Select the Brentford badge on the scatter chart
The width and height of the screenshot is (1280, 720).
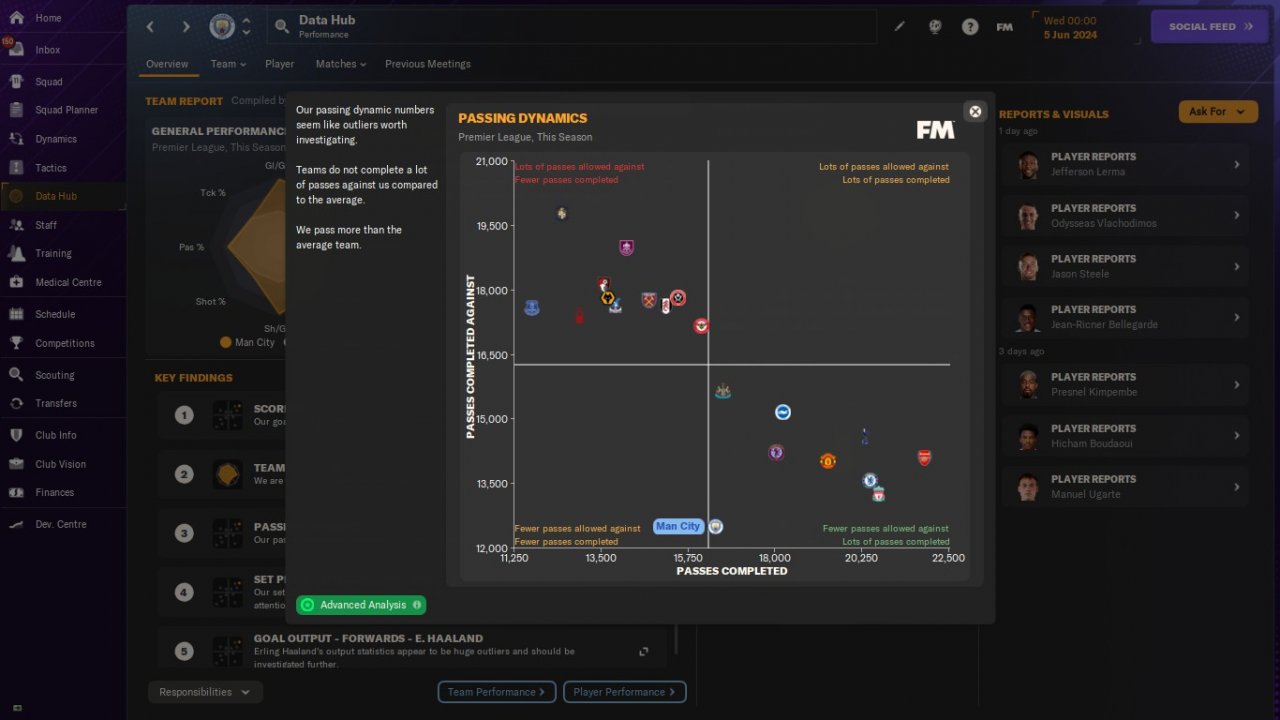[x=702, y=326]
